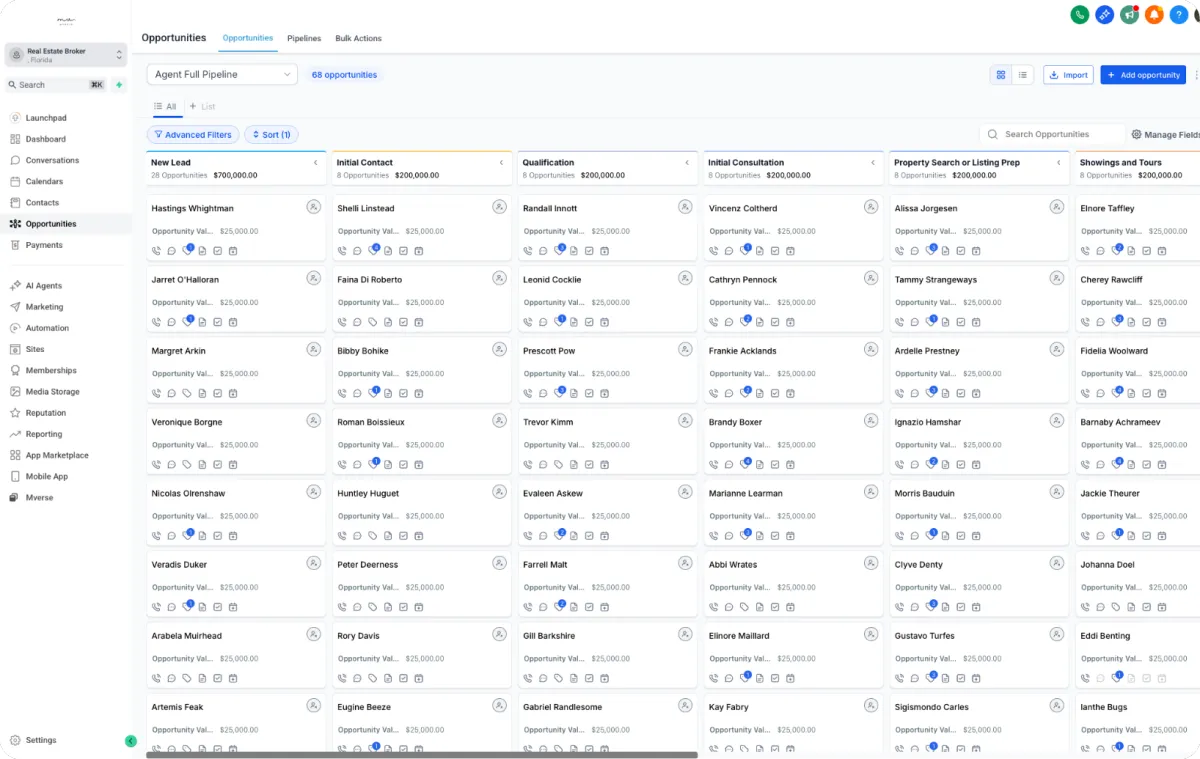
Task: Click the blue question mark help icon
Action: 1179,14
